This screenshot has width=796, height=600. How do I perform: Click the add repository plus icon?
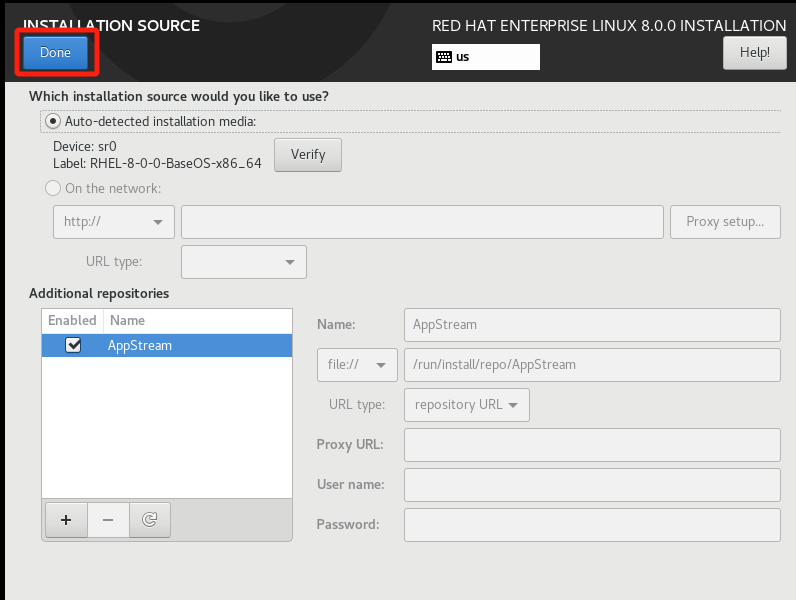coord(66,520)
